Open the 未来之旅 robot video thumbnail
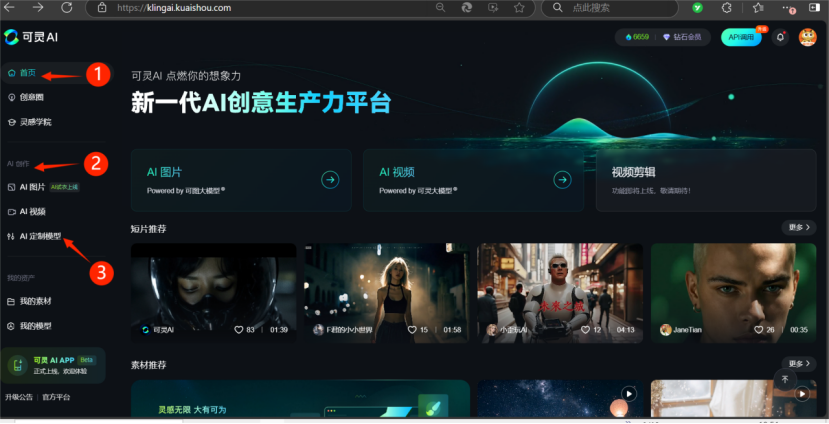The width and height of the screenshot is (829, 424). pyautogui.click(x=560, y=293)
